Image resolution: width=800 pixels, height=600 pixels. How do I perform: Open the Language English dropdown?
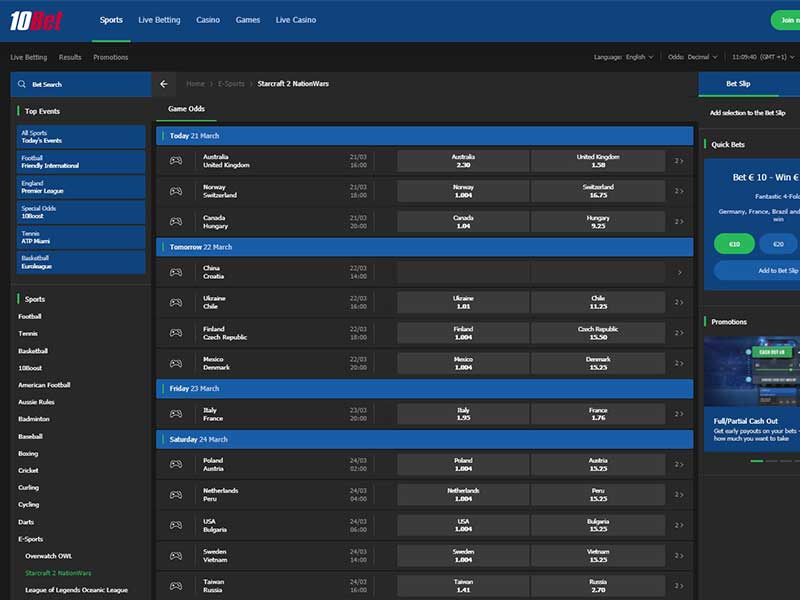(x=623, y=57)
